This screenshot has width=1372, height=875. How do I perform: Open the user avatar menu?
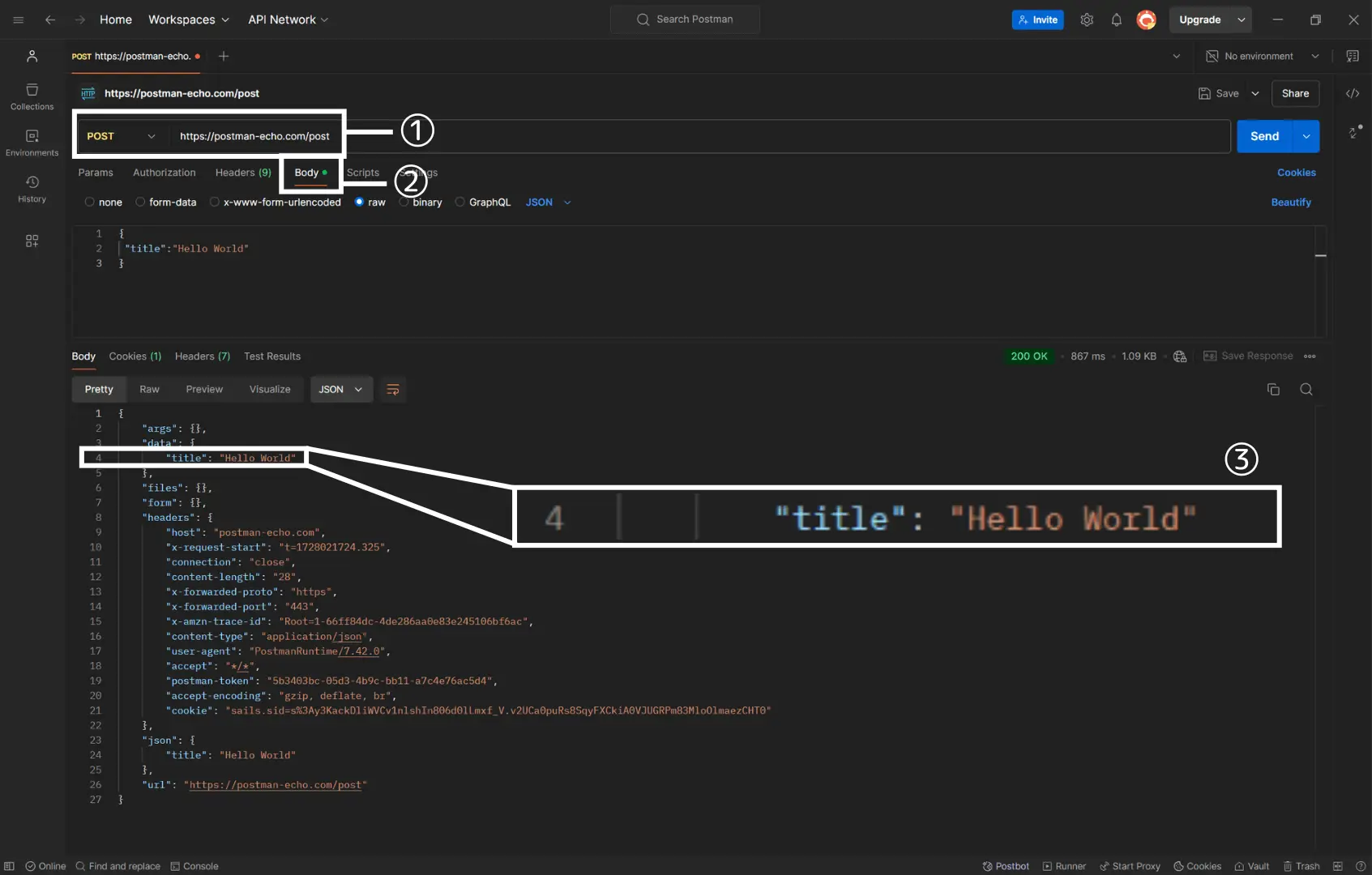click(1146, 19)
